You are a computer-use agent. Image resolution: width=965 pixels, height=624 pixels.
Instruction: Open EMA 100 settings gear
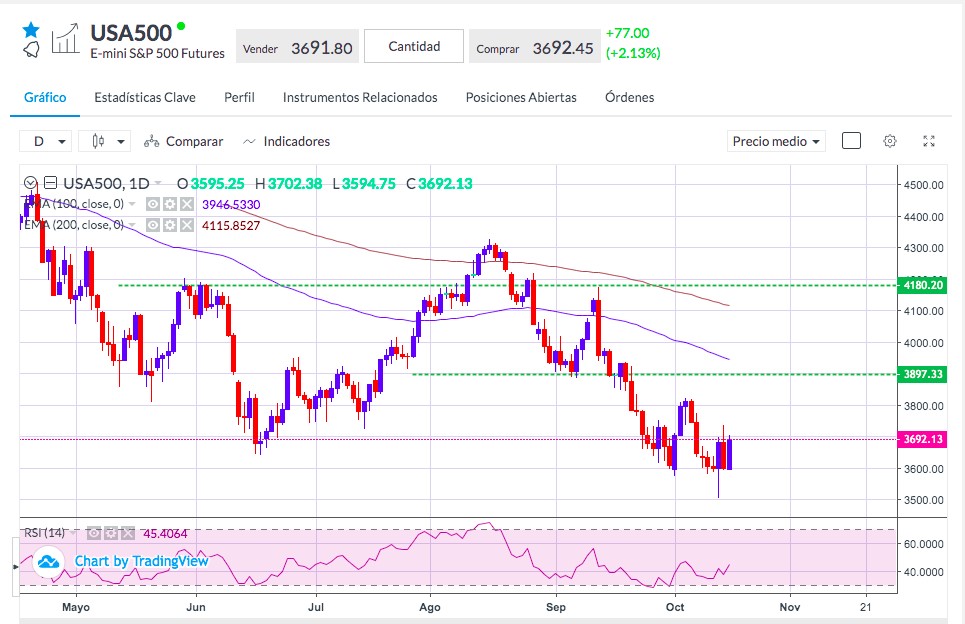[x=170, y=204]
